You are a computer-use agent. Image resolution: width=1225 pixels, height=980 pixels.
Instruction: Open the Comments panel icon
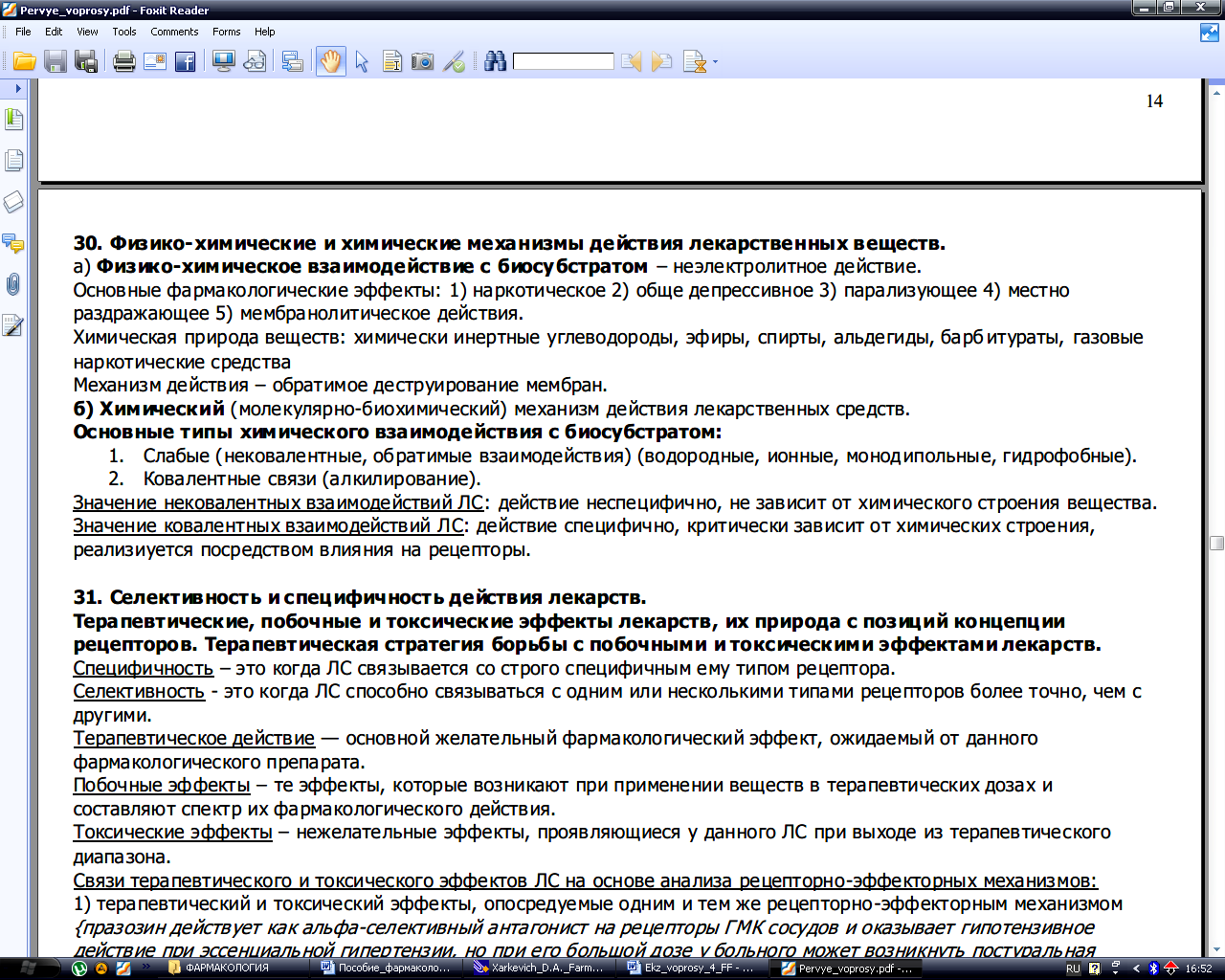pos(13,243)
